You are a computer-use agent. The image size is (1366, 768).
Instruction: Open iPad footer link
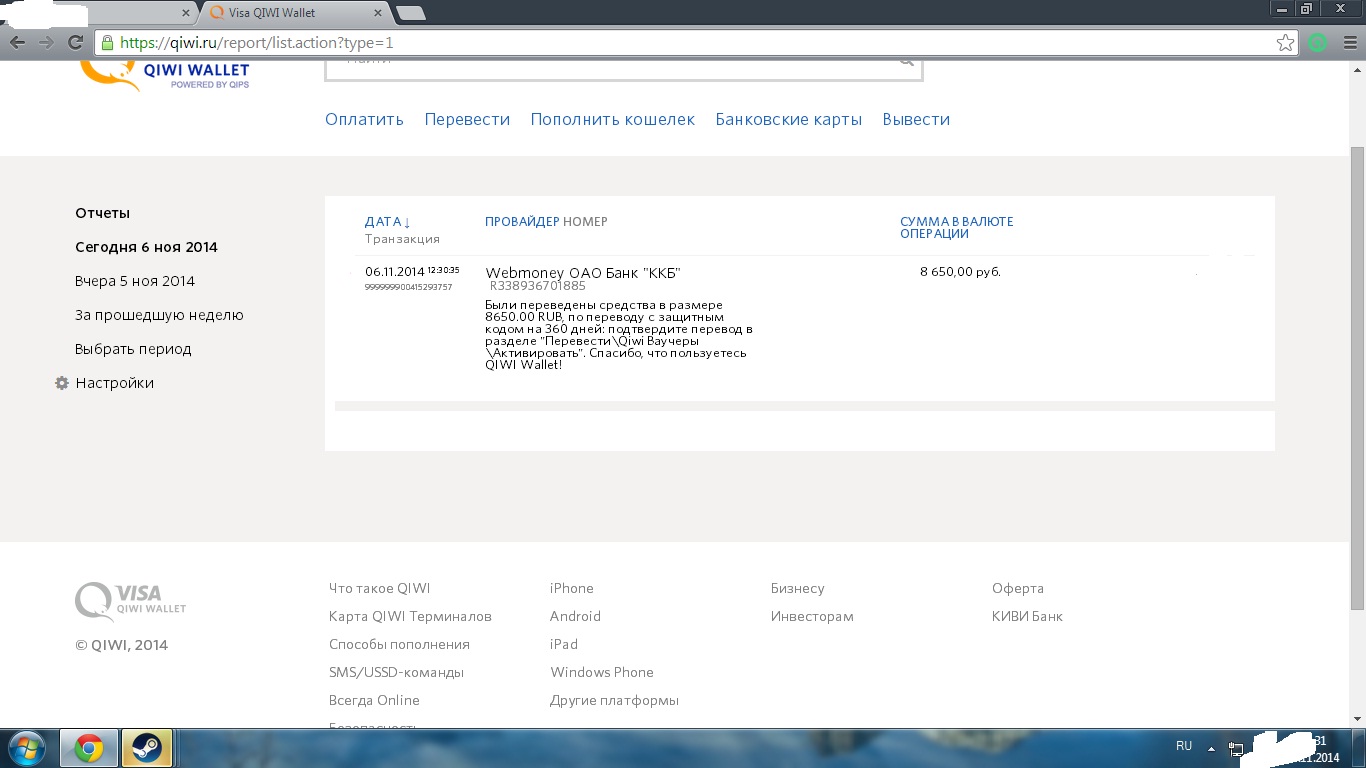point(564,644)
